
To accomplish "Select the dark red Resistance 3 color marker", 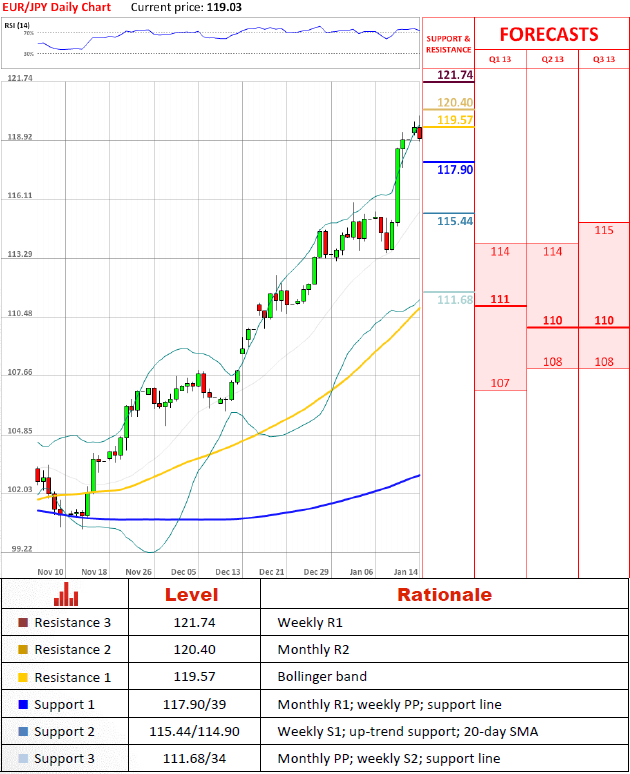I will [23, 622].
